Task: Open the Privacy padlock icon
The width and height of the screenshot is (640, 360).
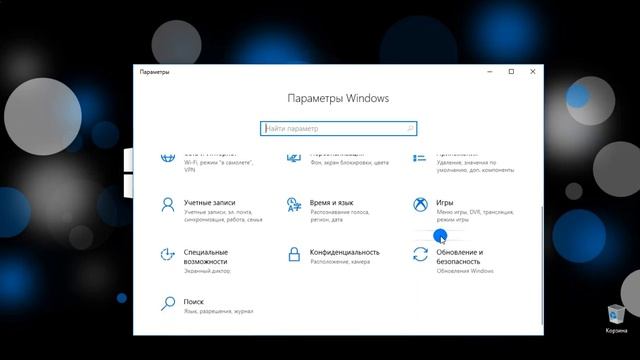Action: [x=294, y=254]
